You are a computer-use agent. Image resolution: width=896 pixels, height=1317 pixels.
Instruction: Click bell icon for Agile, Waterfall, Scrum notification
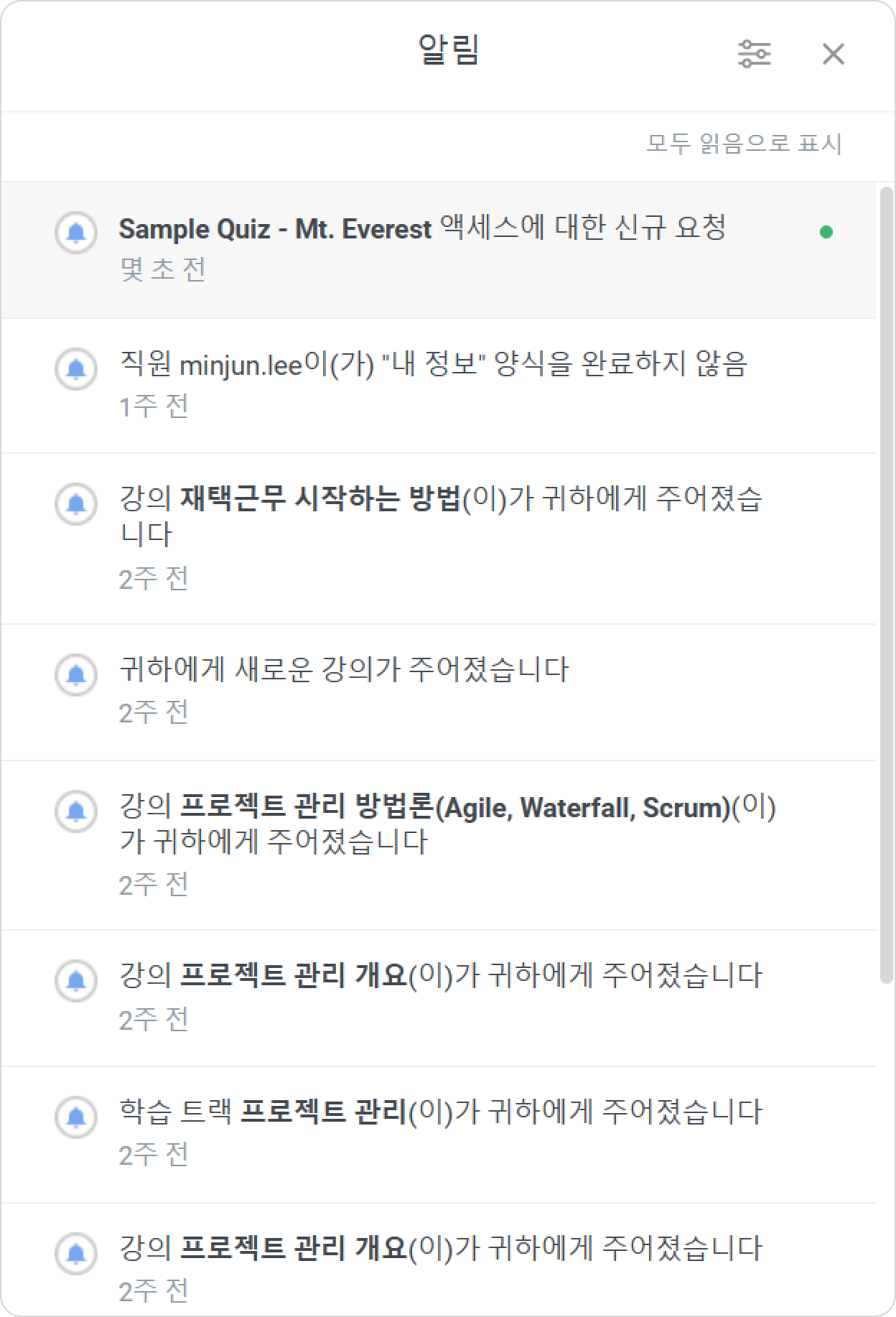coord(76,811)
